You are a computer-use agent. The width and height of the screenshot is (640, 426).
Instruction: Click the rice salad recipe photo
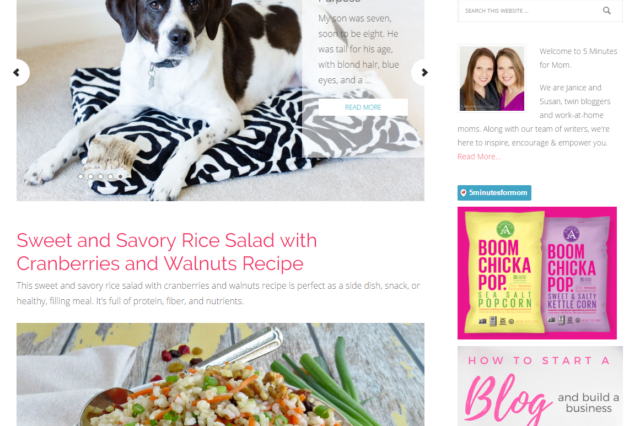(x=220, y=375)
